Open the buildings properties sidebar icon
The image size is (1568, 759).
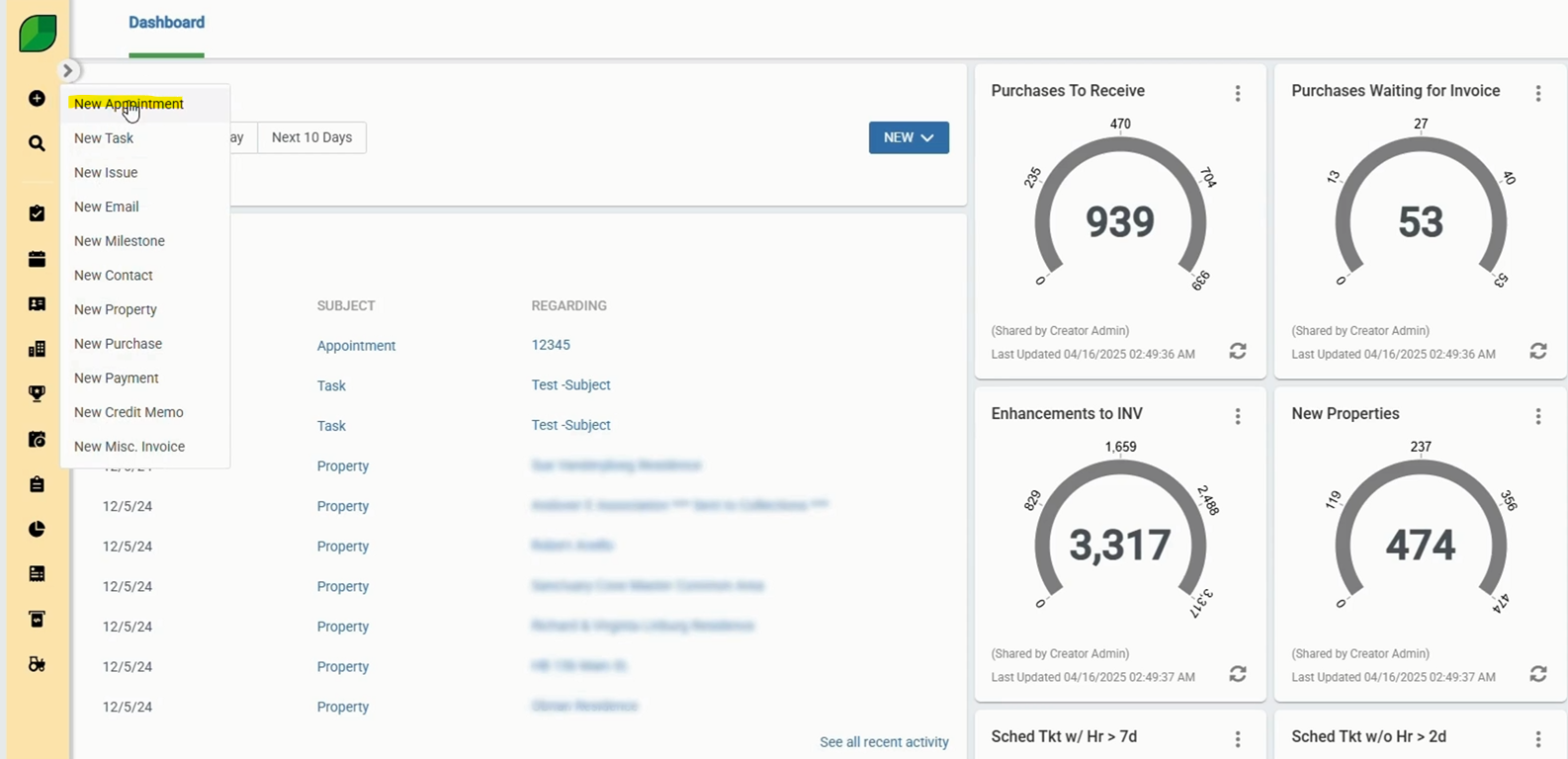tap(37, 349)
